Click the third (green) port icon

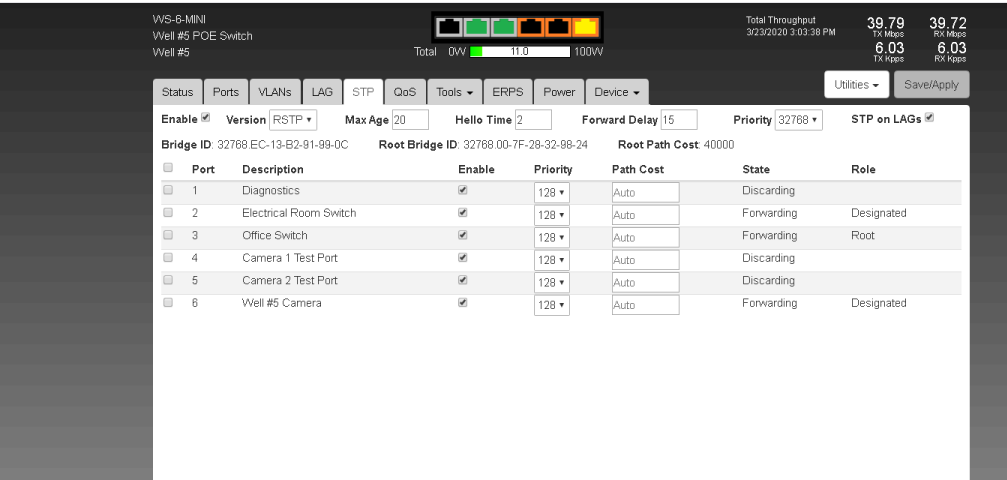505,24
